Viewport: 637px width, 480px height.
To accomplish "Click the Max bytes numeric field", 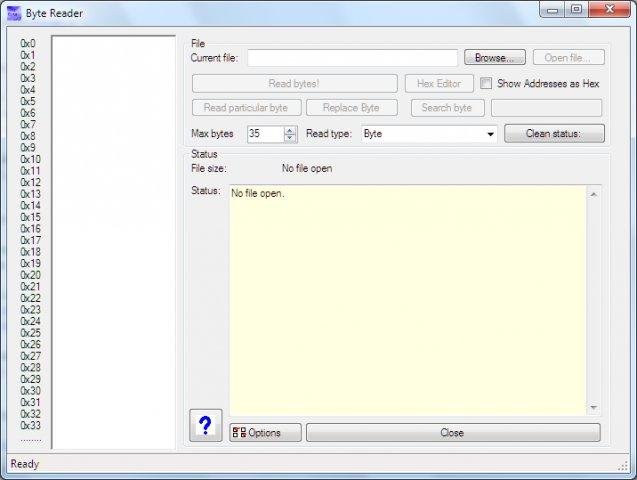I will [x=266, y=134].
